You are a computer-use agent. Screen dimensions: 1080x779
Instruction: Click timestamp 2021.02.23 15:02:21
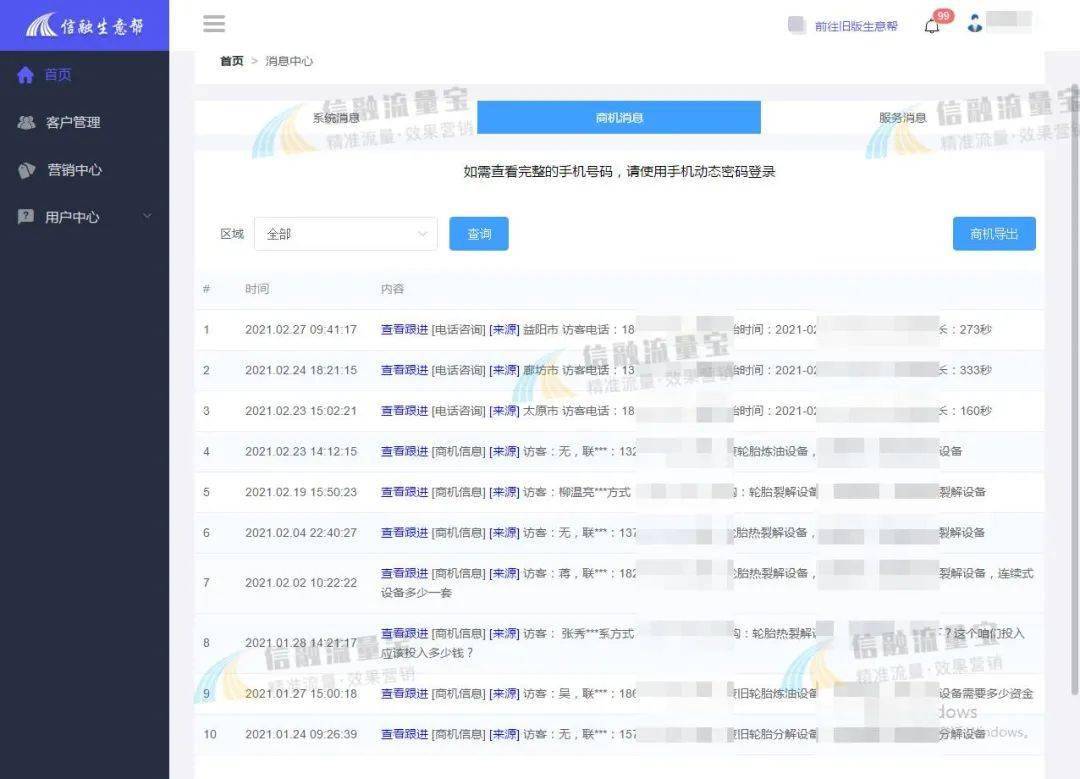point(301,411)
